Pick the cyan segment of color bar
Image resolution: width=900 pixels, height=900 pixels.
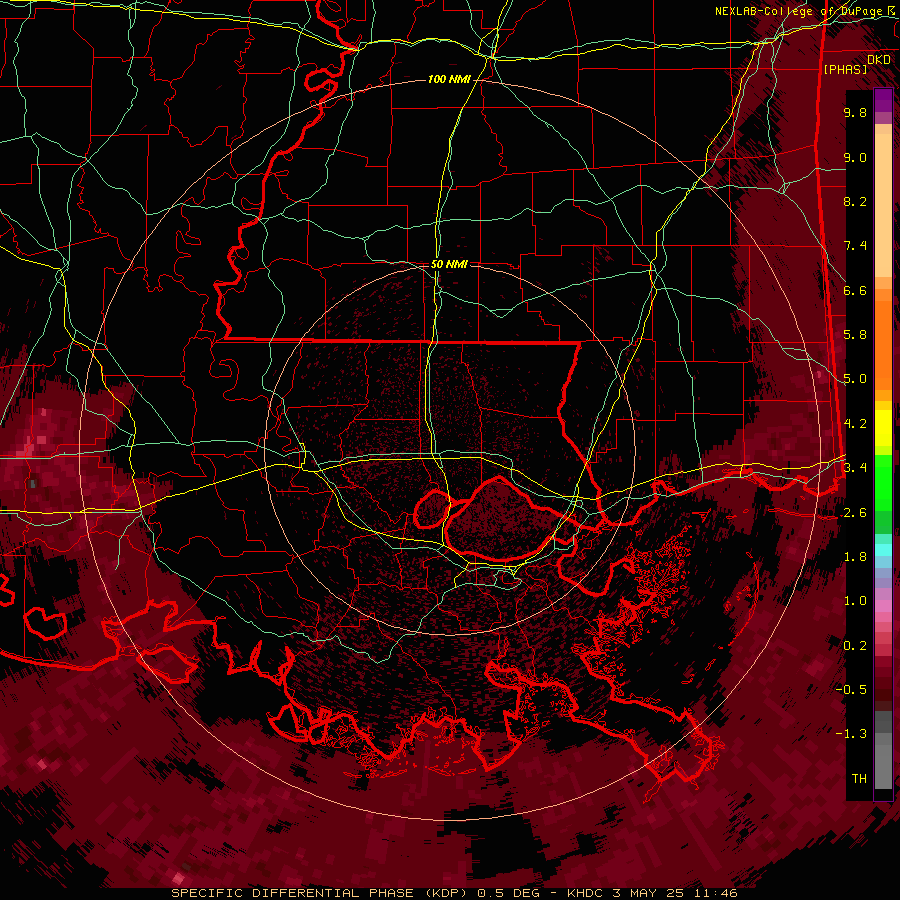click(883, 550)
